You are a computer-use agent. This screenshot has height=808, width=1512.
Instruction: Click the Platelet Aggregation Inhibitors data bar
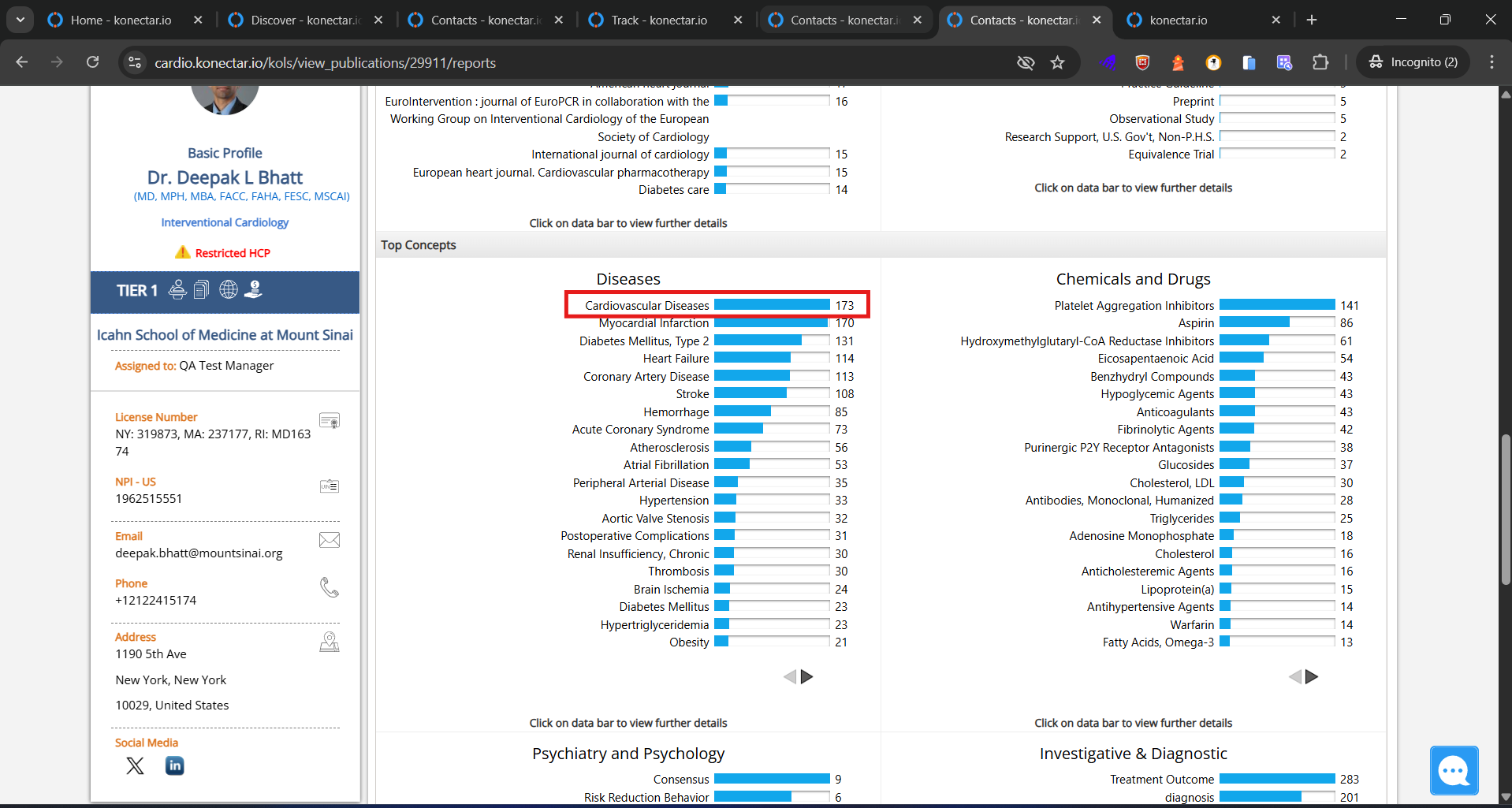1277,305
